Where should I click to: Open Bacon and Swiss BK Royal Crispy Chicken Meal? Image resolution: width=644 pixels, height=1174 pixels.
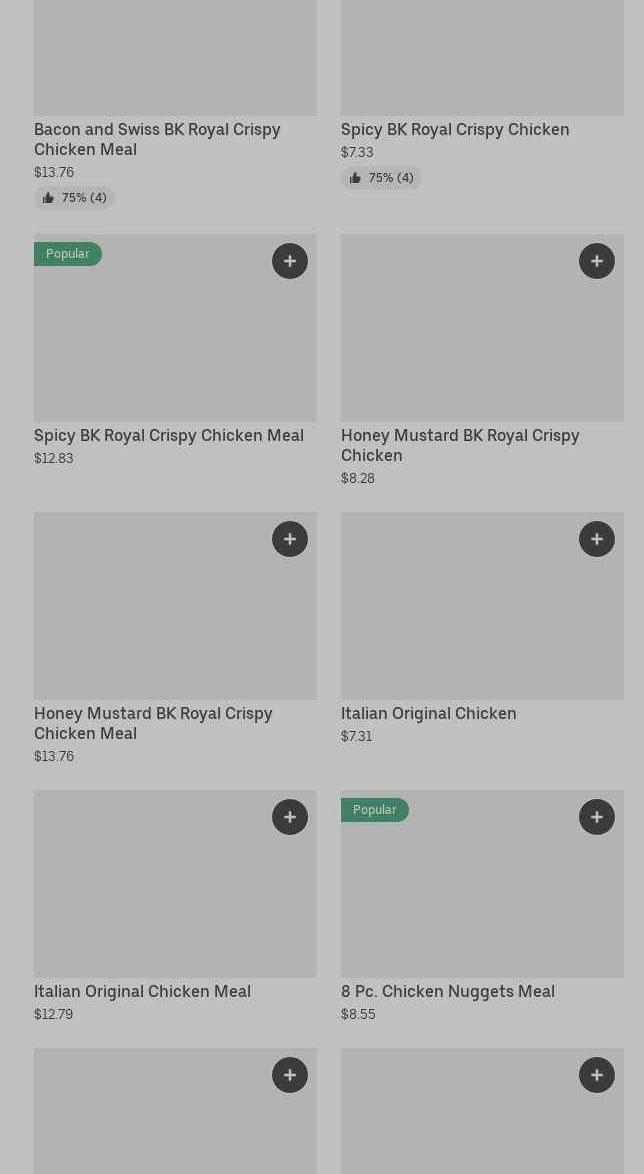click(157, 139)
